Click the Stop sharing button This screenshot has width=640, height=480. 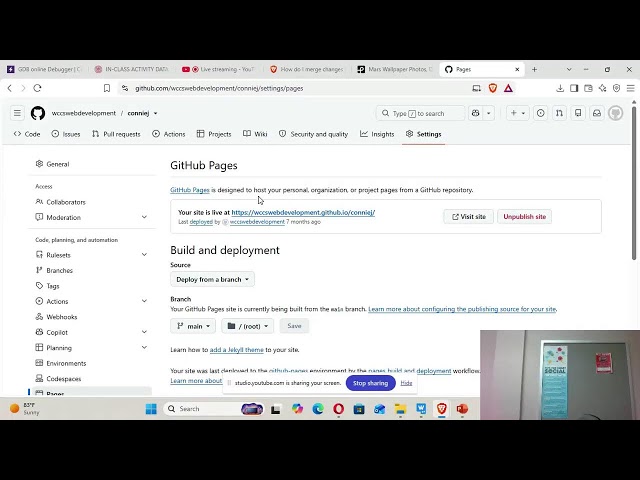[371, 383]
